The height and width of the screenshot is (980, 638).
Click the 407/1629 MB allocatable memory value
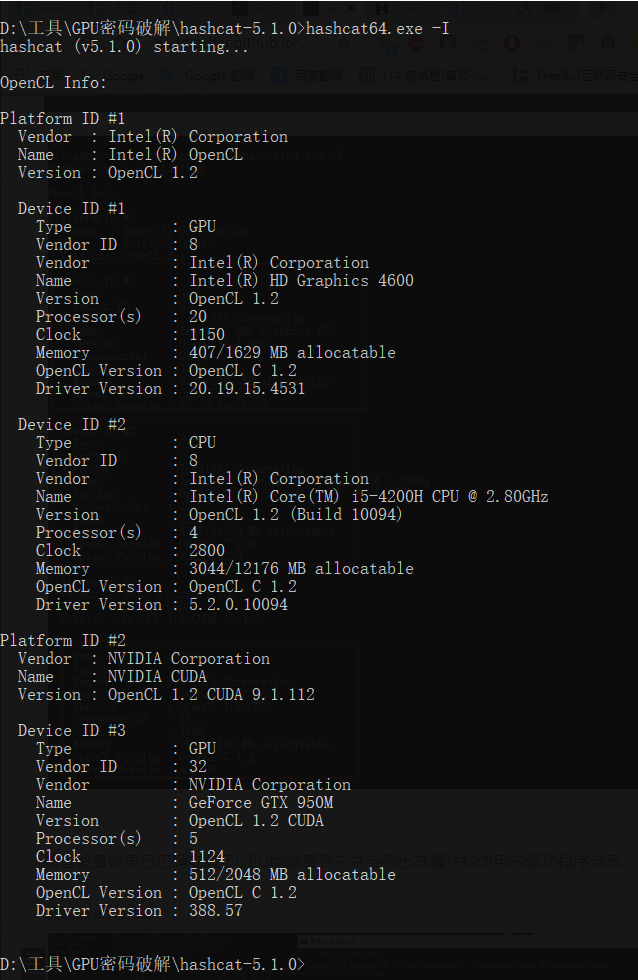[x=292, y=352]
